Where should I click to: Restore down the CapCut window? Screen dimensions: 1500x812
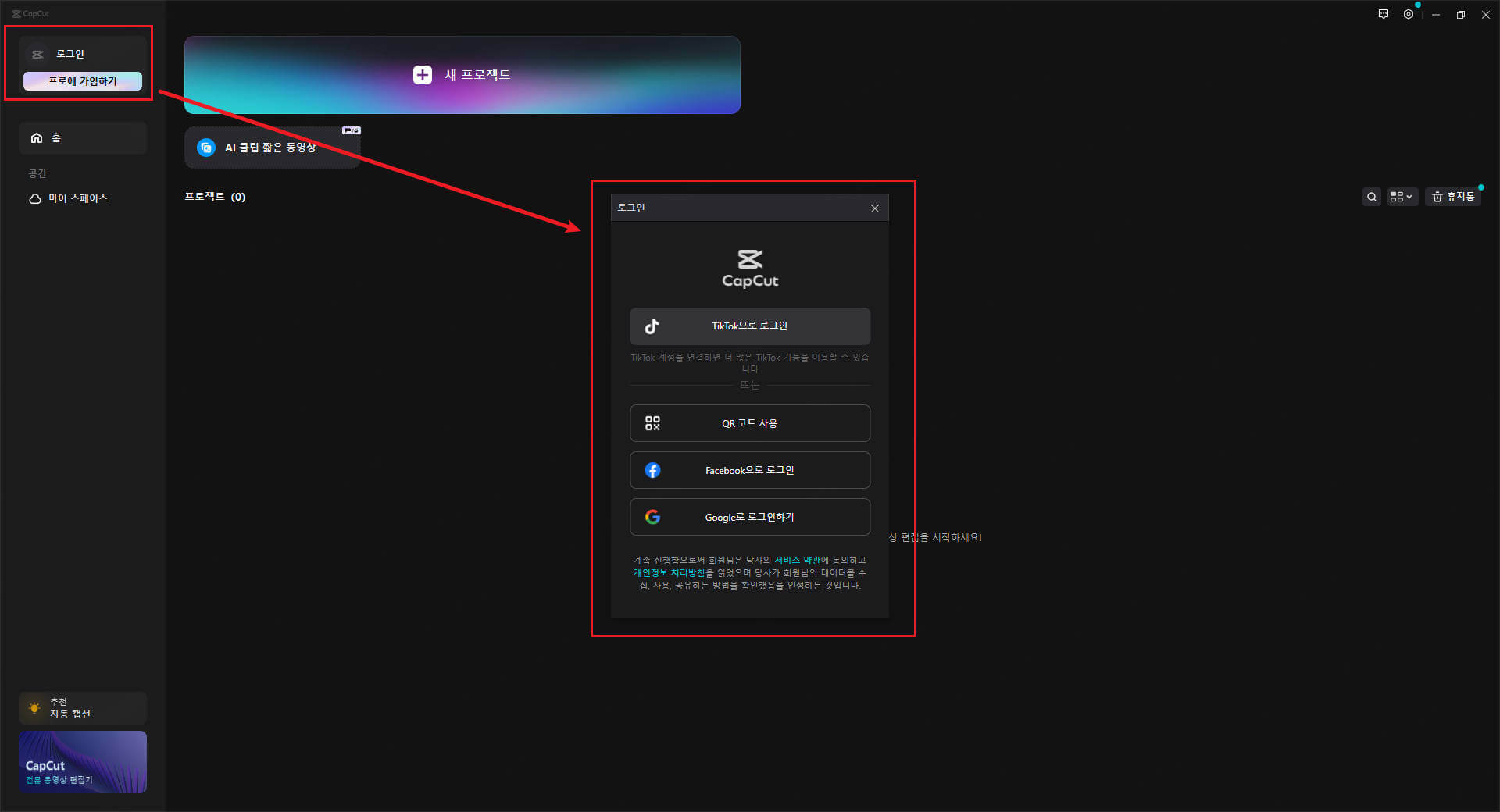tap(1461, 15)
